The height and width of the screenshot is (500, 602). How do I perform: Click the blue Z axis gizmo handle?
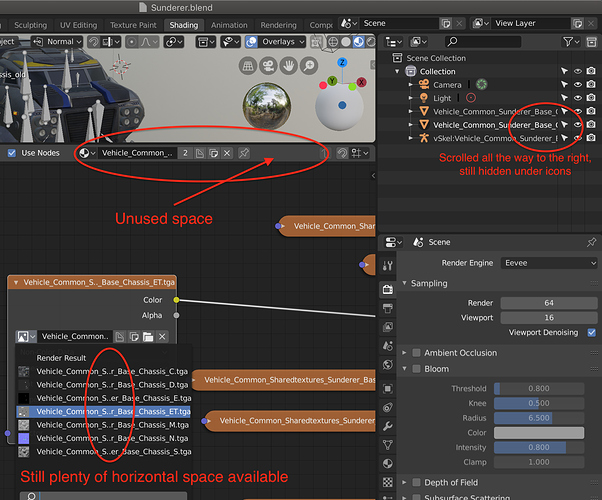click(342, 62)
